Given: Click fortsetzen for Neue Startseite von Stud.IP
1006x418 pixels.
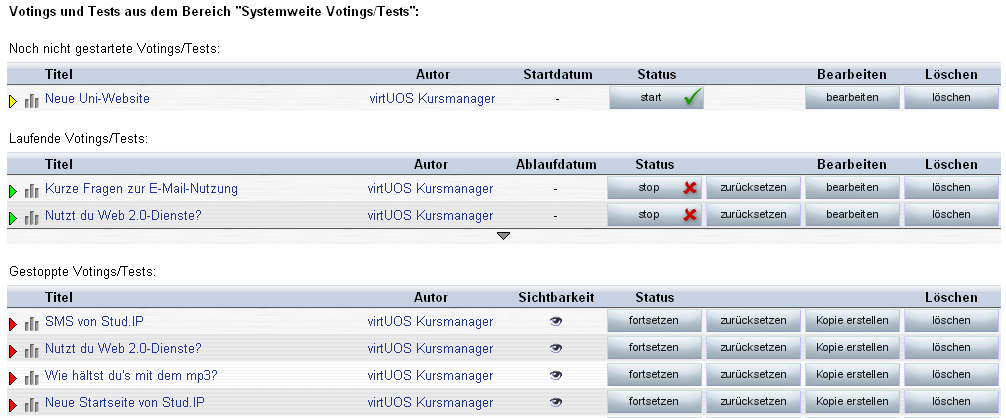Looking at the screenshot, I should 655,401.
